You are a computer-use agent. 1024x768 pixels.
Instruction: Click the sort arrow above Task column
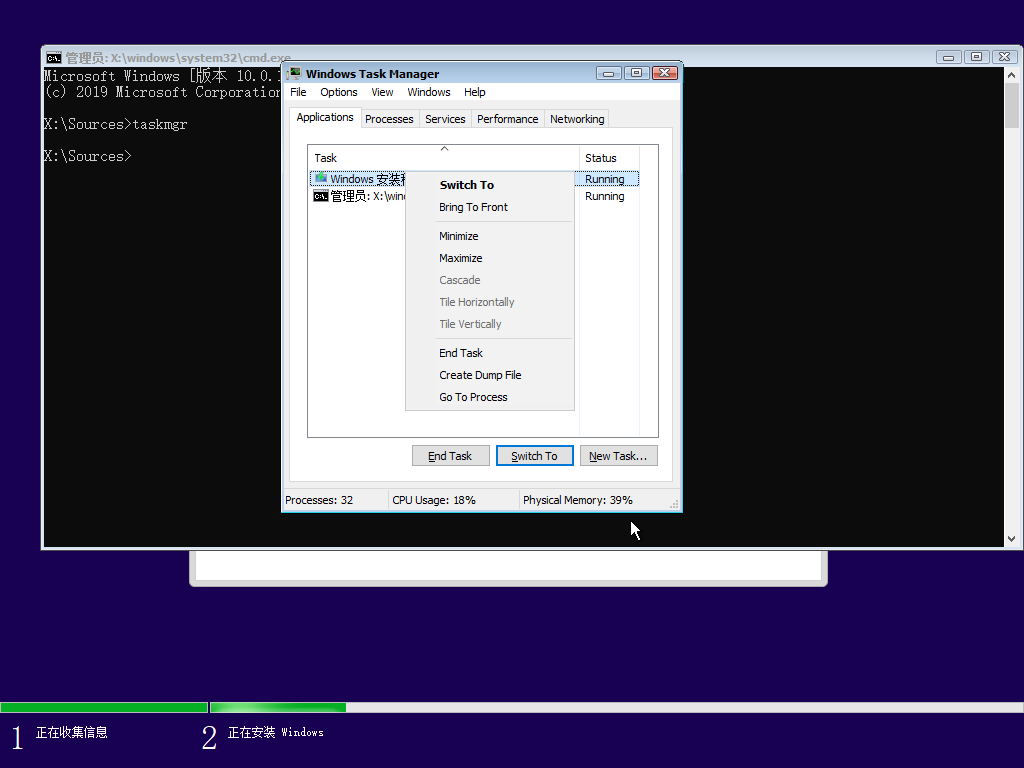pyautogui.click(x=444, y=149)
